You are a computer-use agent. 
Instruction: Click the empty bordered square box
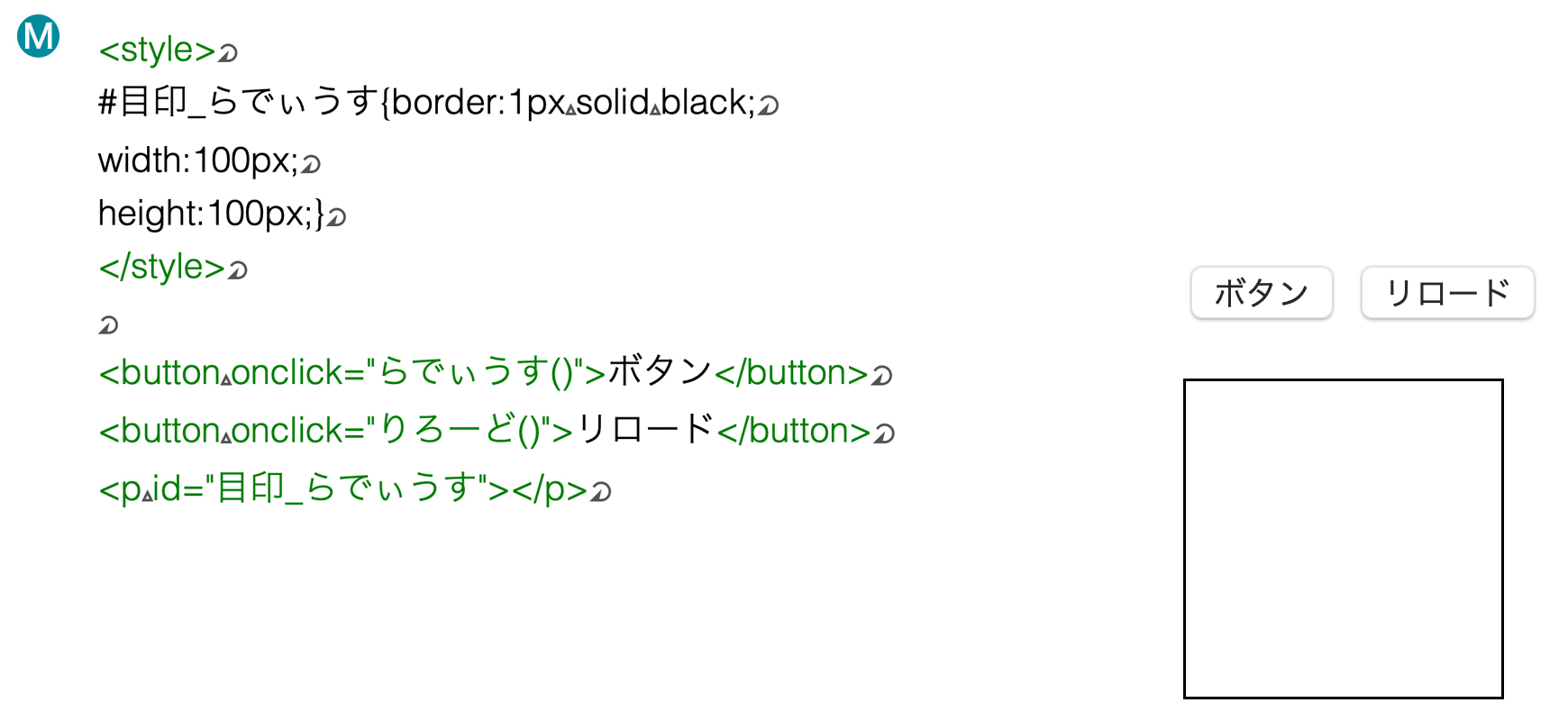point(1343,539)
